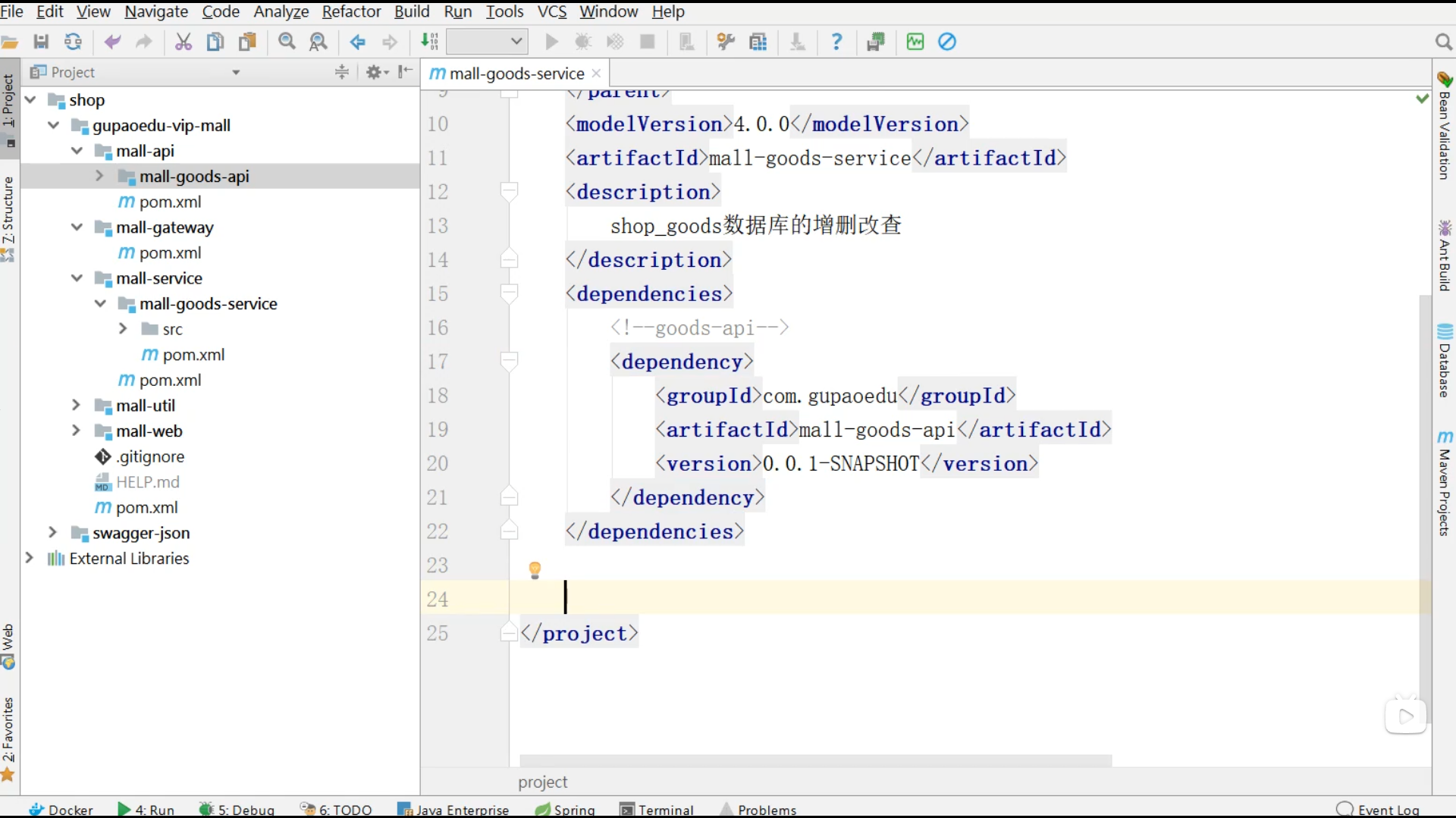The height and width of the screenshot is (818, 1456).
Task: Collapse the mall-gateway module
Action: coord(77,227)
